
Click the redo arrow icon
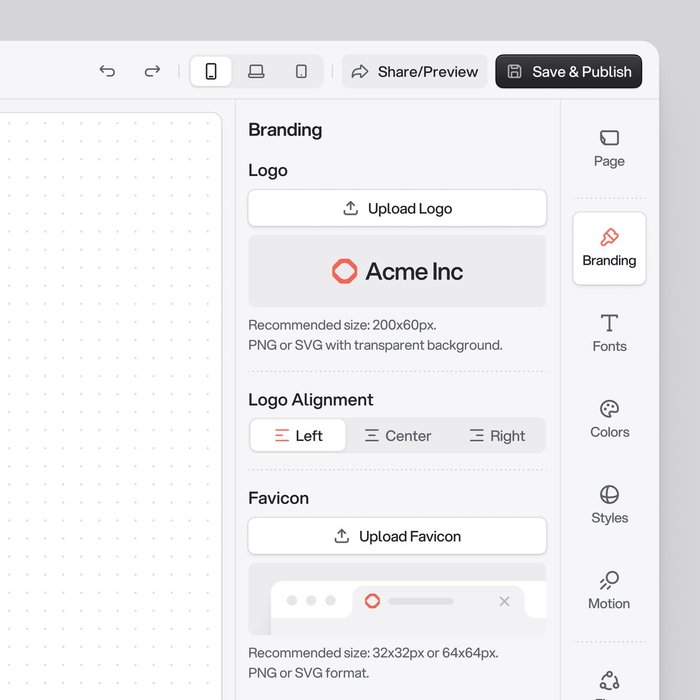tap(152, 71)
